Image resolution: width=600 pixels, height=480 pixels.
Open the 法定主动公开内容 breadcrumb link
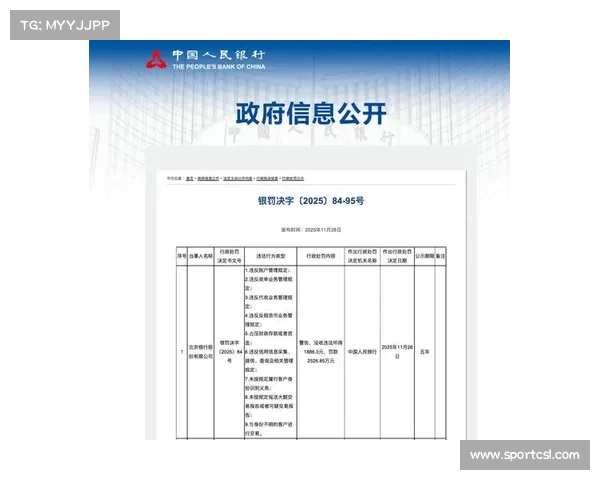[238, 178]
